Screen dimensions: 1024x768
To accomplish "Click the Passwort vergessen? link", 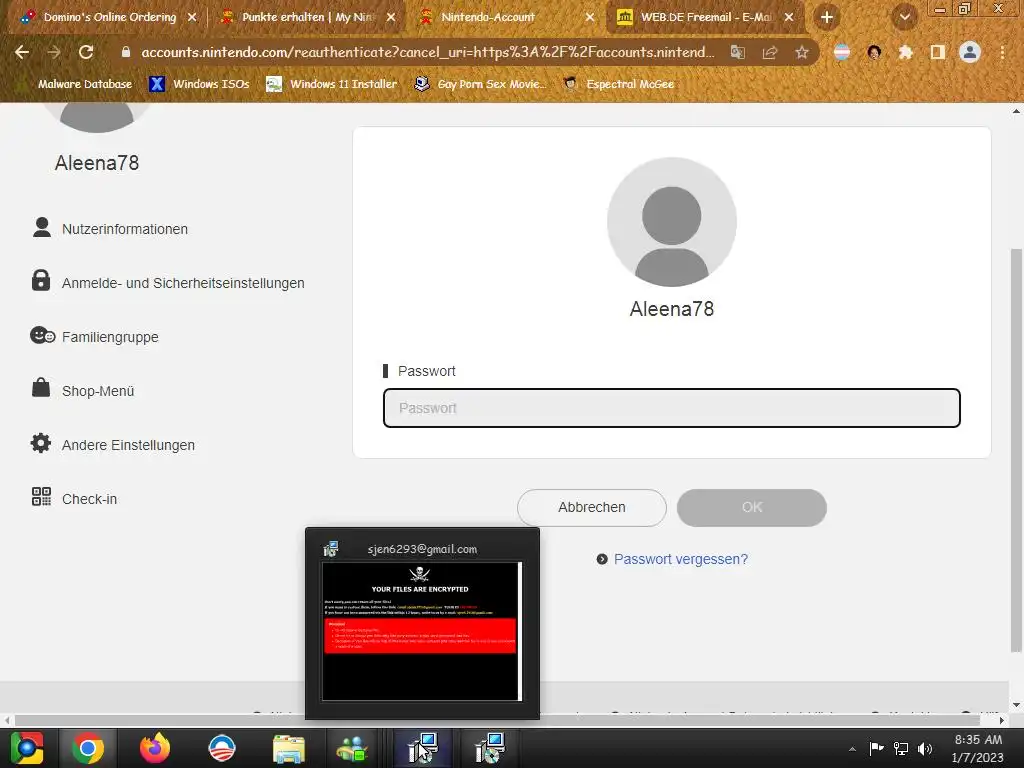I will (680, 559).
